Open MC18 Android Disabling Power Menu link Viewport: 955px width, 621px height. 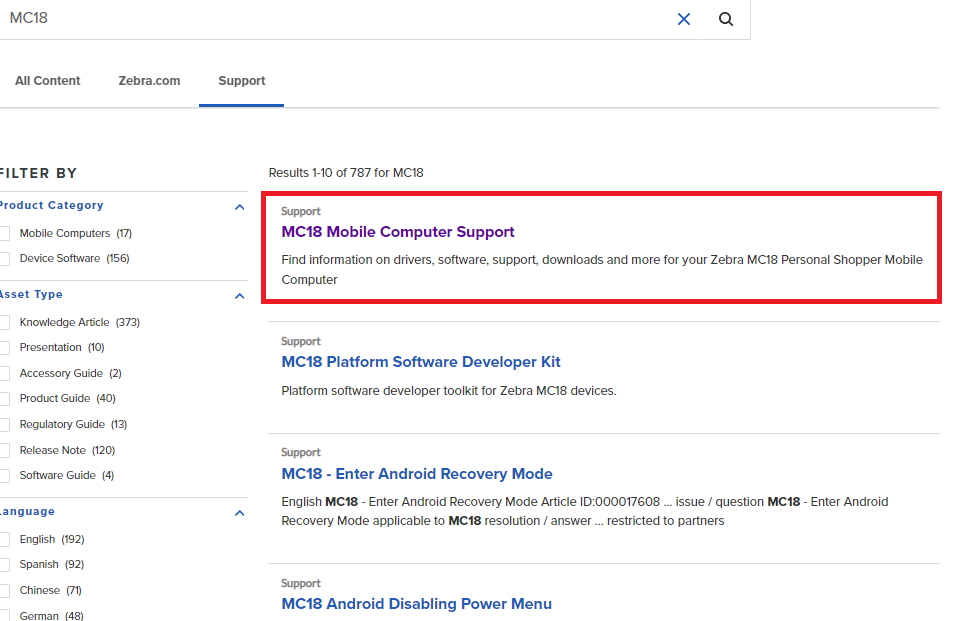(416, 604)
